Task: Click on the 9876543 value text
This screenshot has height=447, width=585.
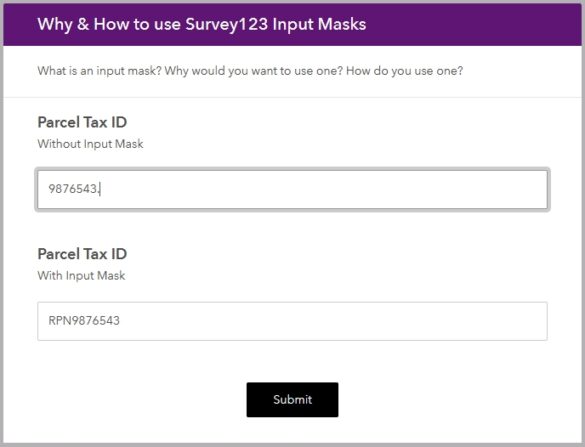Action: tap(73, 189)
